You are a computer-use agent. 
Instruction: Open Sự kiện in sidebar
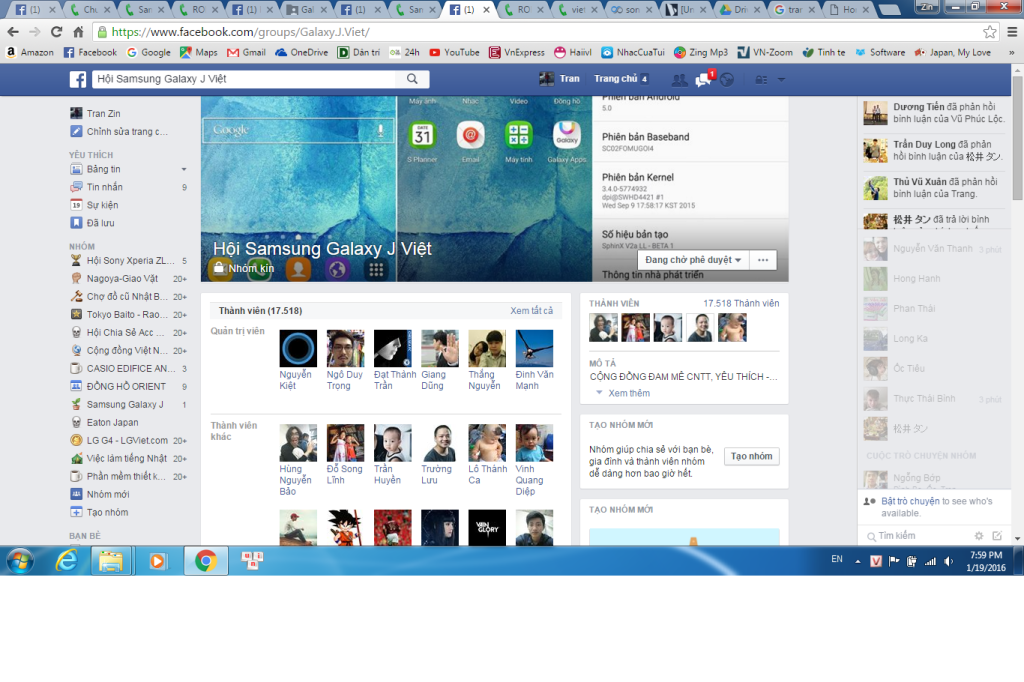point(94,205)
